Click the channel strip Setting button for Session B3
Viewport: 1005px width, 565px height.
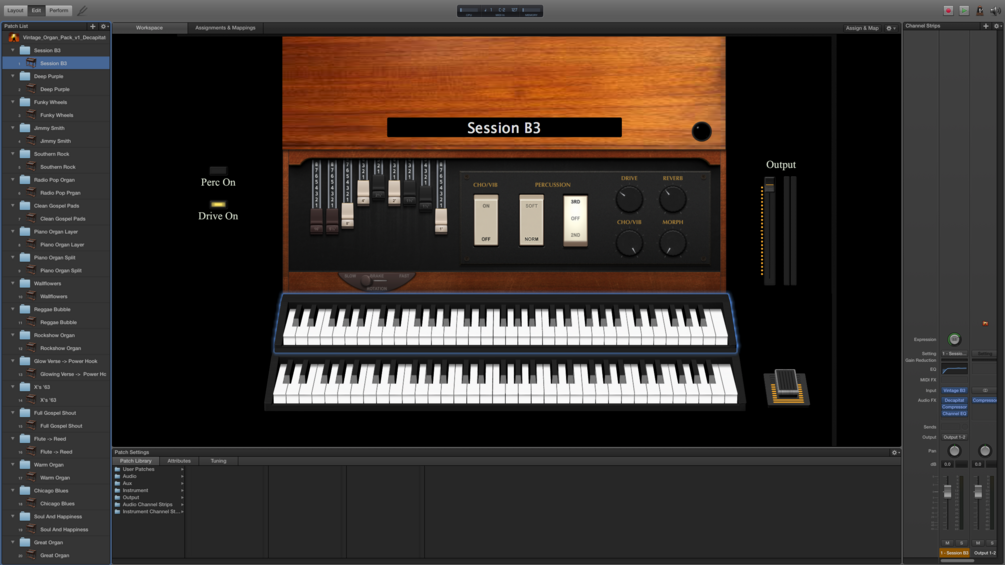(954, 354)
